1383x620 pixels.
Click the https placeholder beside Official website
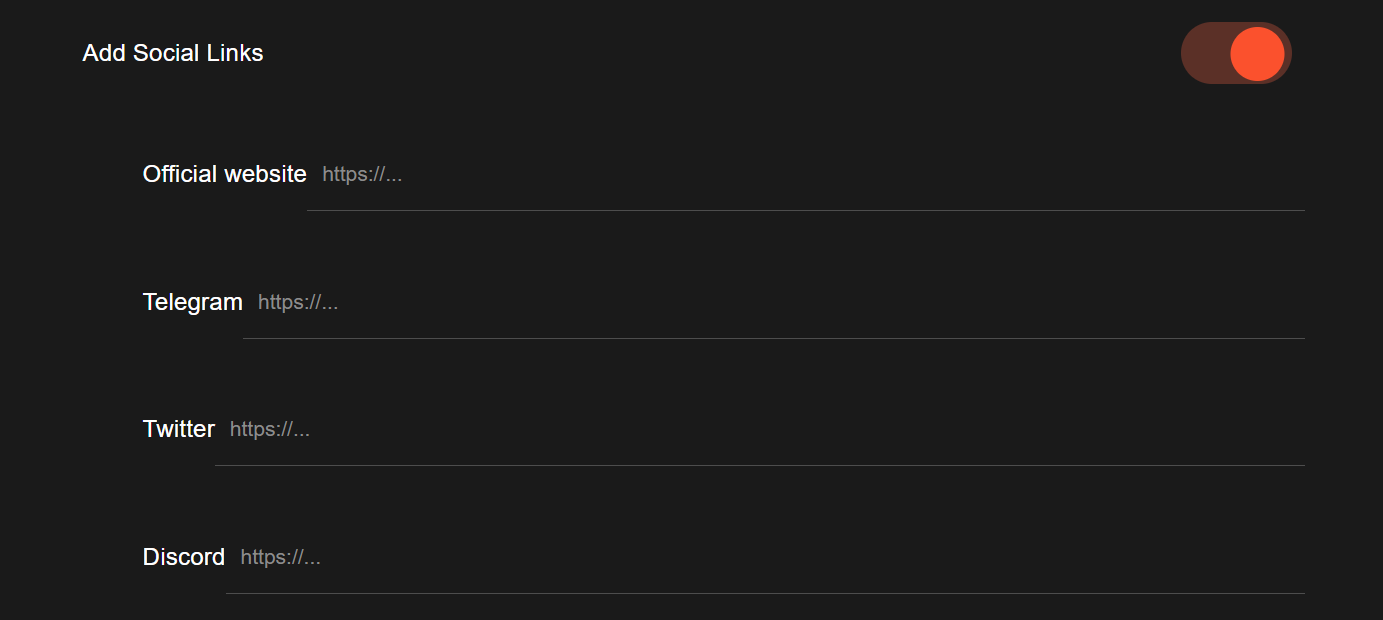click(x=362, y=175)
